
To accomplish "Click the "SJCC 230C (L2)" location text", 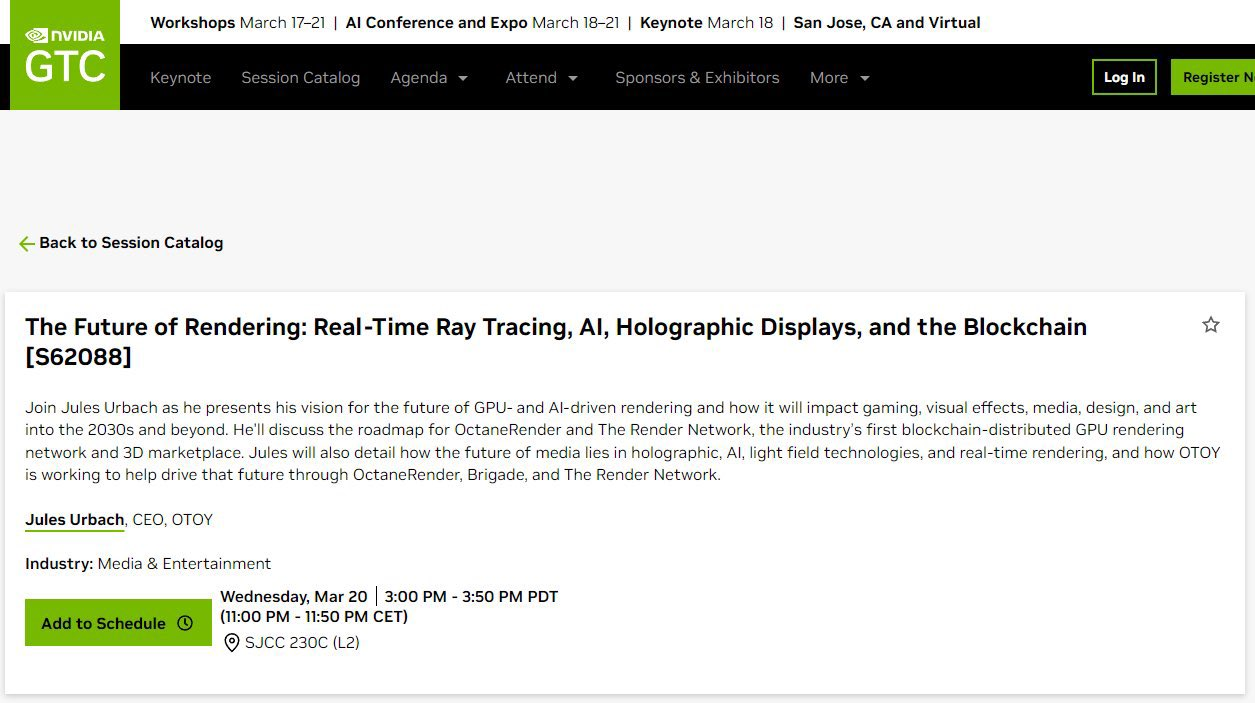I will tap(302, 643).
